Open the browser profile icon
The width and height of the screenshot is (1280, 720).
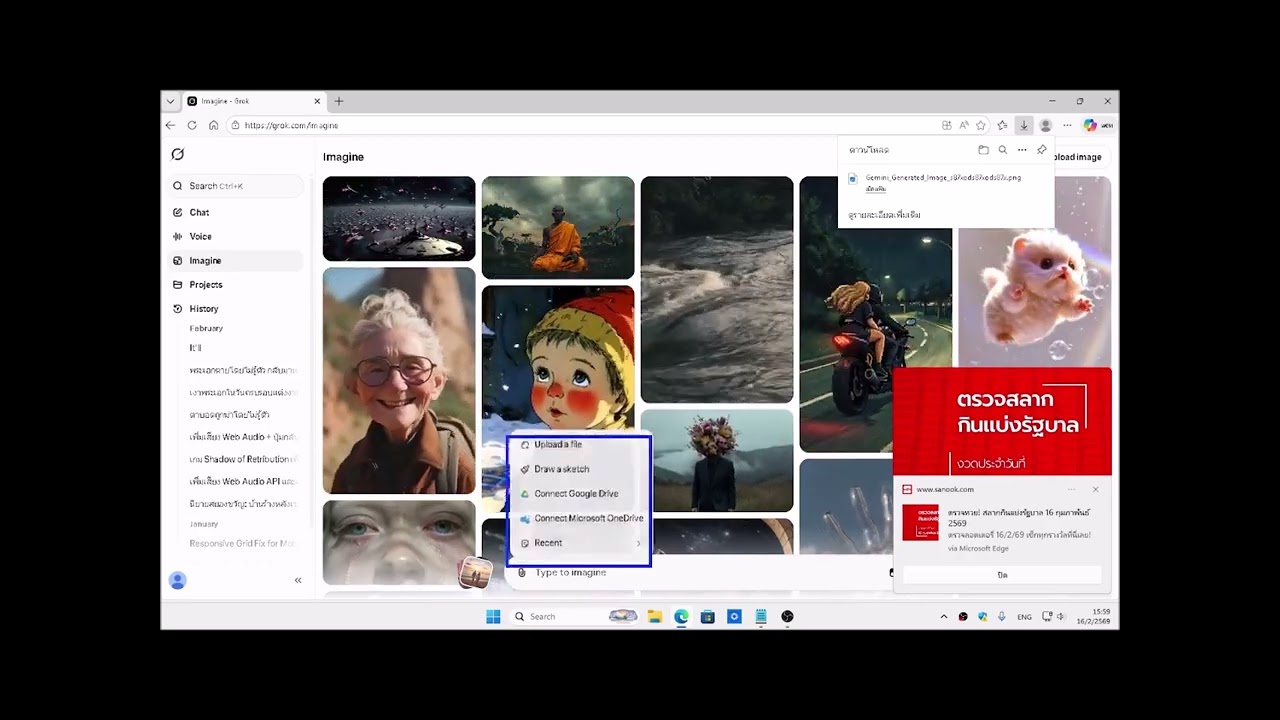click(1046, 125)
